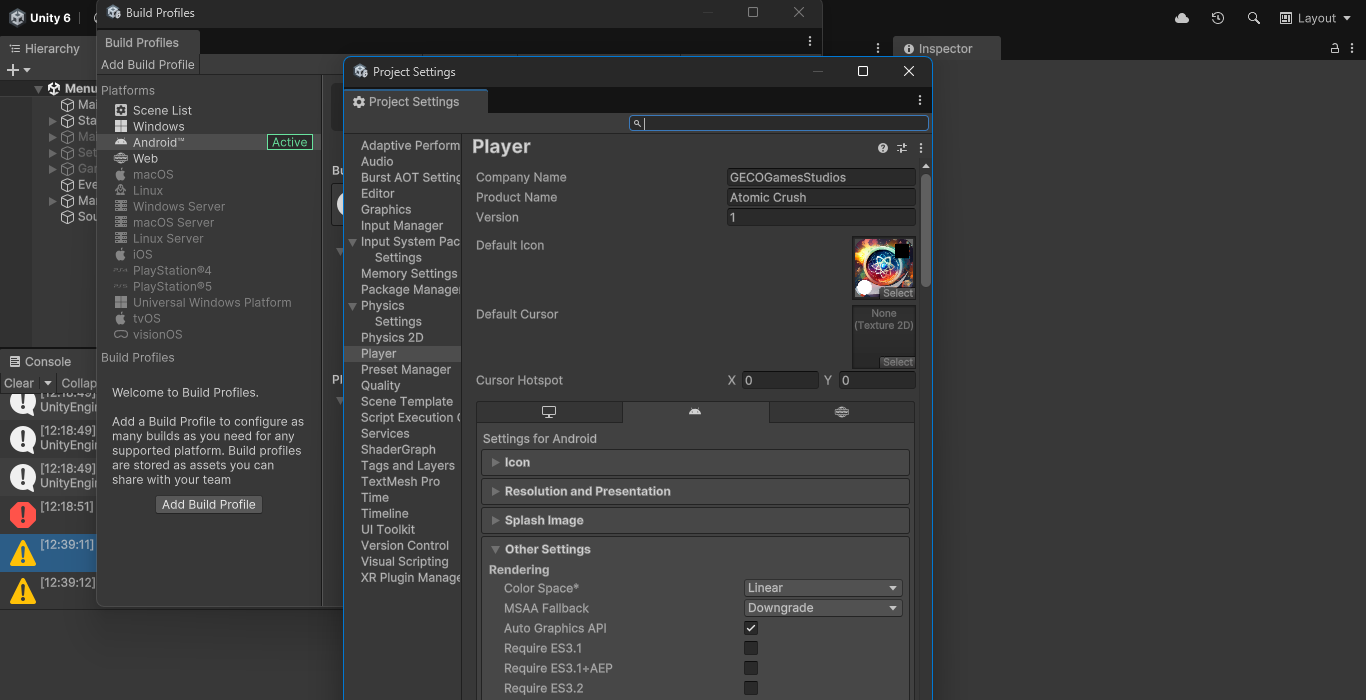Open Physics 2D settings category
The width and height of the screenshot is (1366, 700).
[392, 337]
